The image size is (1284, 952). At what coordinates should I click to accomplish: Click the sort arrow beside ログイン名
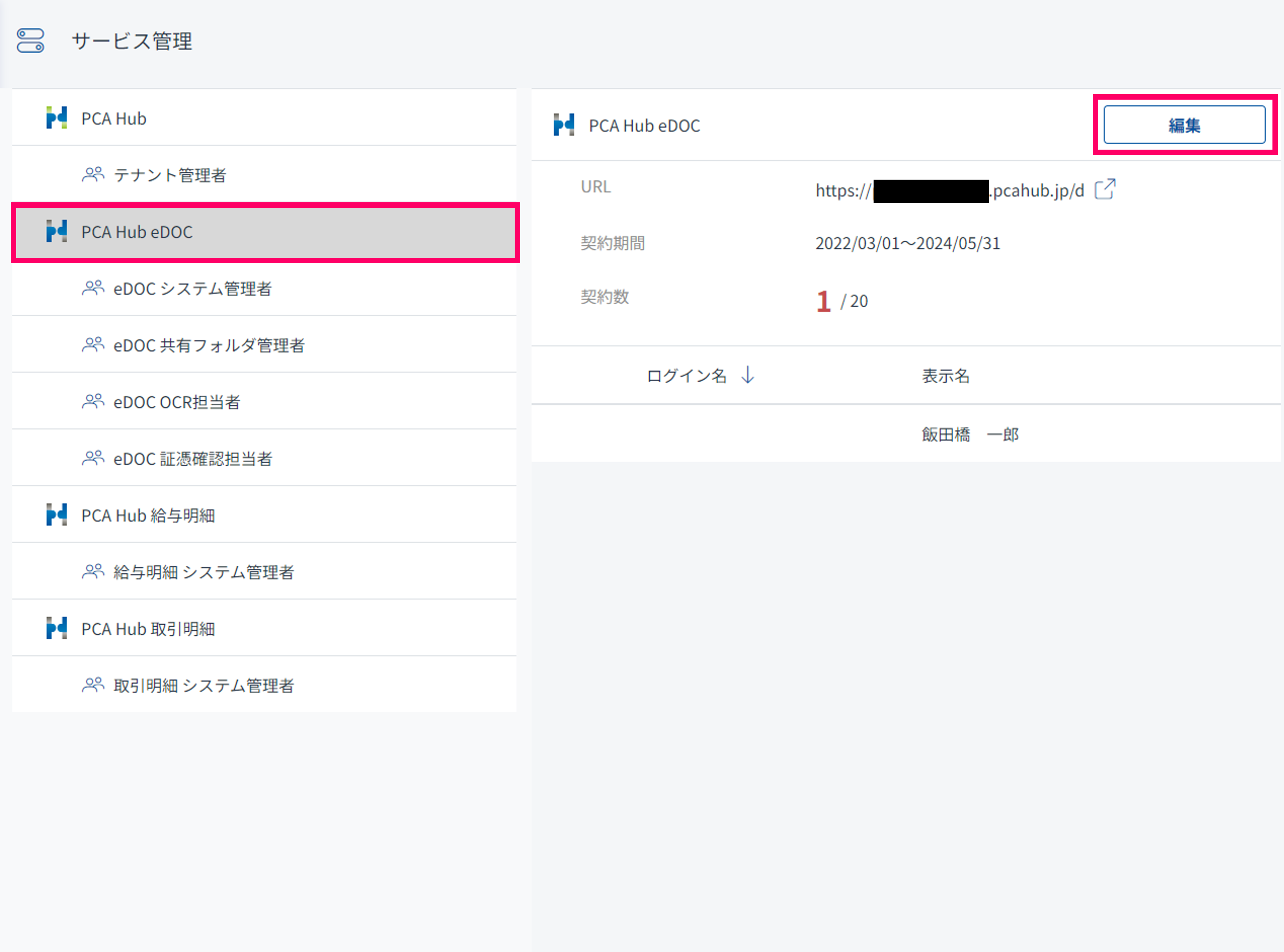tap(747, 375)
